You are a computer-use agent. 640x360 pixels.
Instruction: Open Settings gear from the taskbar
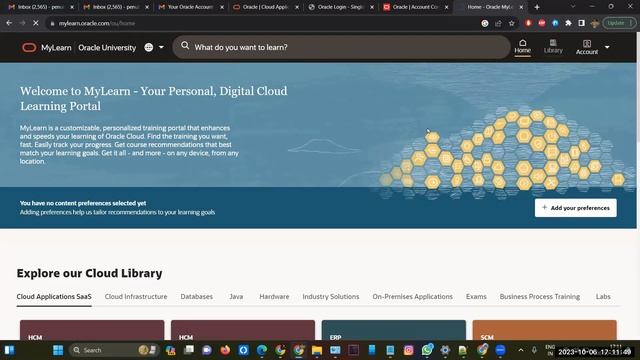point(445,350)
